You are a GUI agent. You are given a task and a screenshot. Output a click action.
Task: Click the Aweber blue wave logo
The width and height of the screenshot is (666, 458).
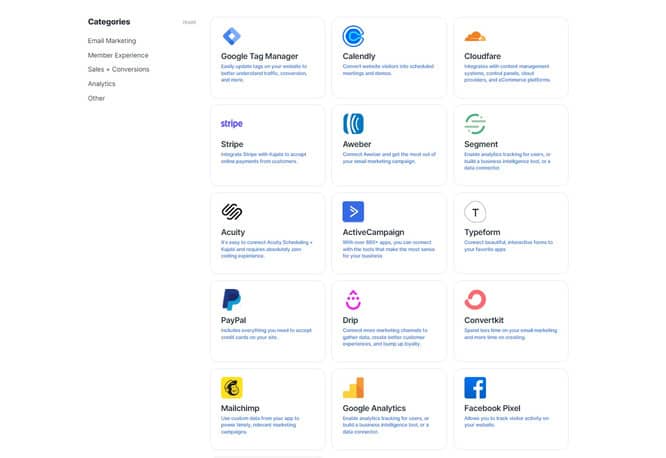353,124
